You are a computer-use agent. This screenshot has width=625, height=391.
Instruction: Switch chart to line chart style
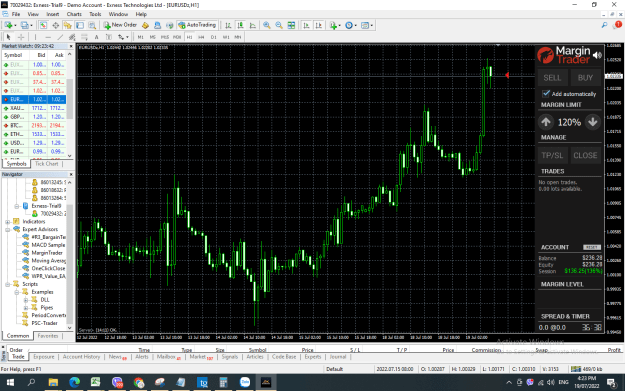(x=253, y=25)
